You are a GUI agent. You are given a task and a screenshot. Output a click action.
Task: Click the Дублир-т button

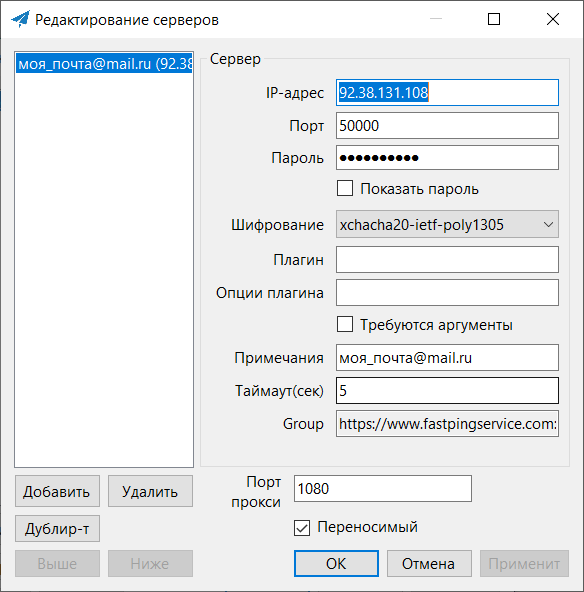(x=57, y=529)
